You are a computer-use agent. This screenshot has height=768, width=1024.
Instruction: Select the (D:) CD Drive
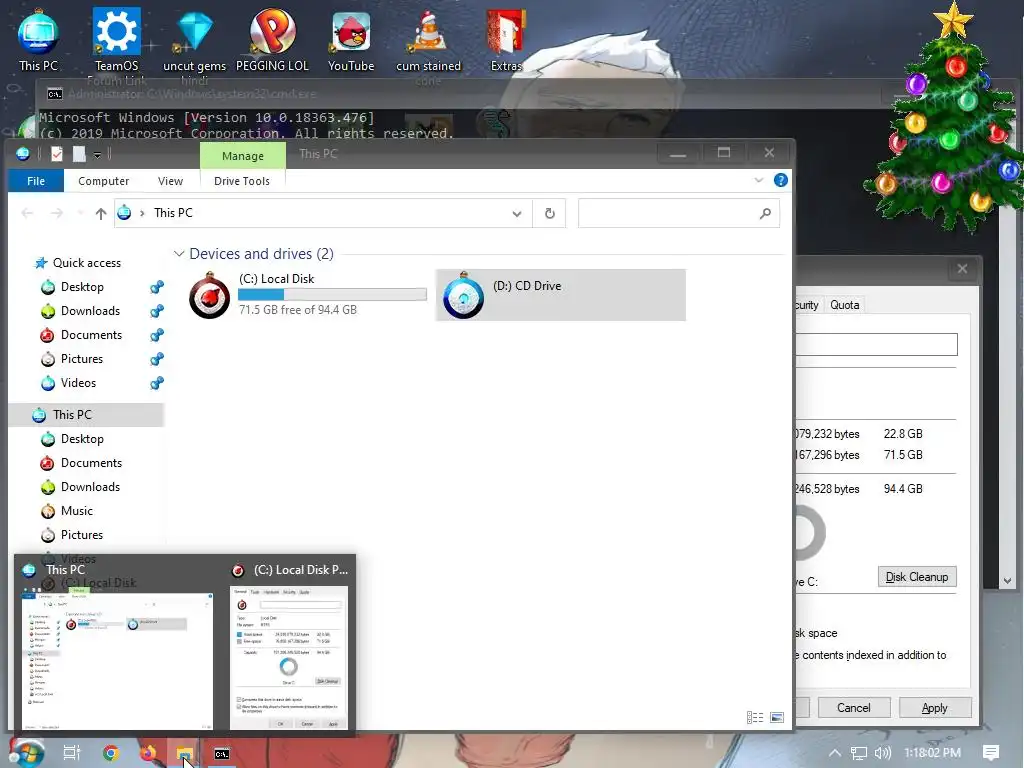tap(560, 295)
